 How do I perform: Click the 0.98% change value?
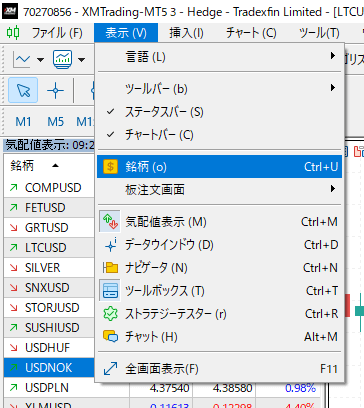click(x=300, y=388)
